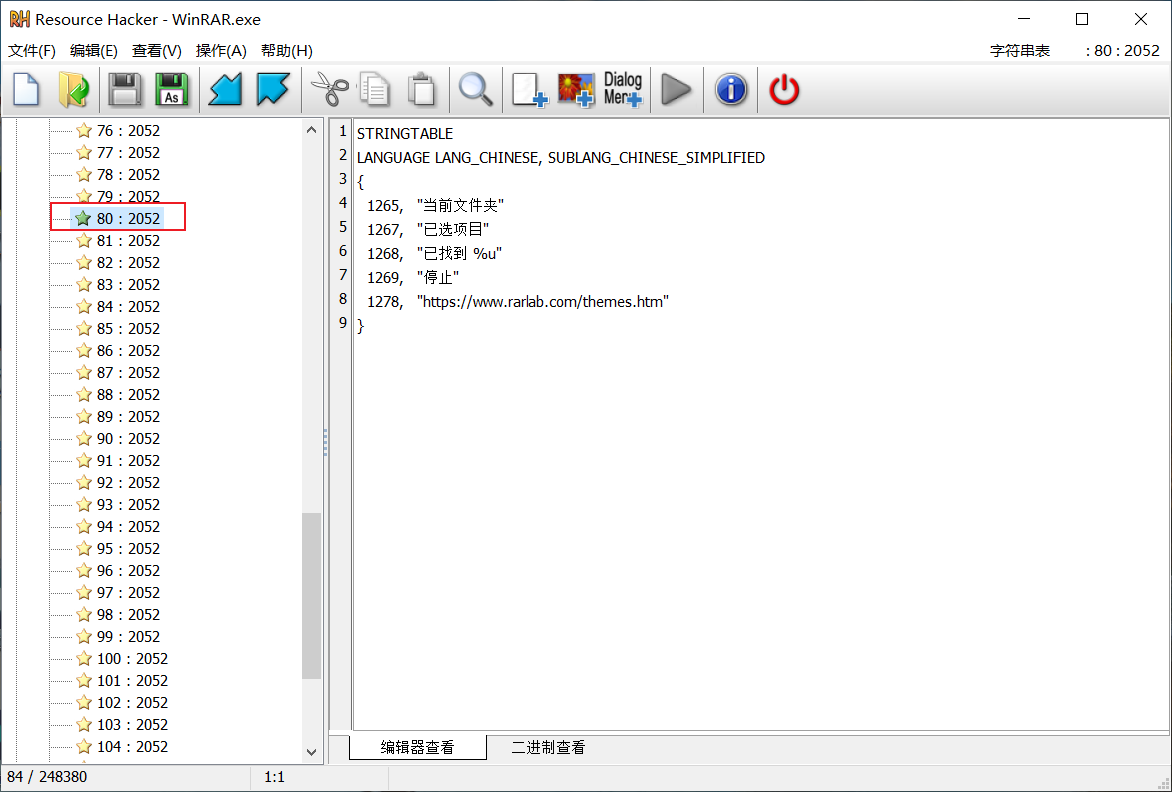Open a file with the folder icon
This screenshot has height=792, width=1172.
point(73,90)
